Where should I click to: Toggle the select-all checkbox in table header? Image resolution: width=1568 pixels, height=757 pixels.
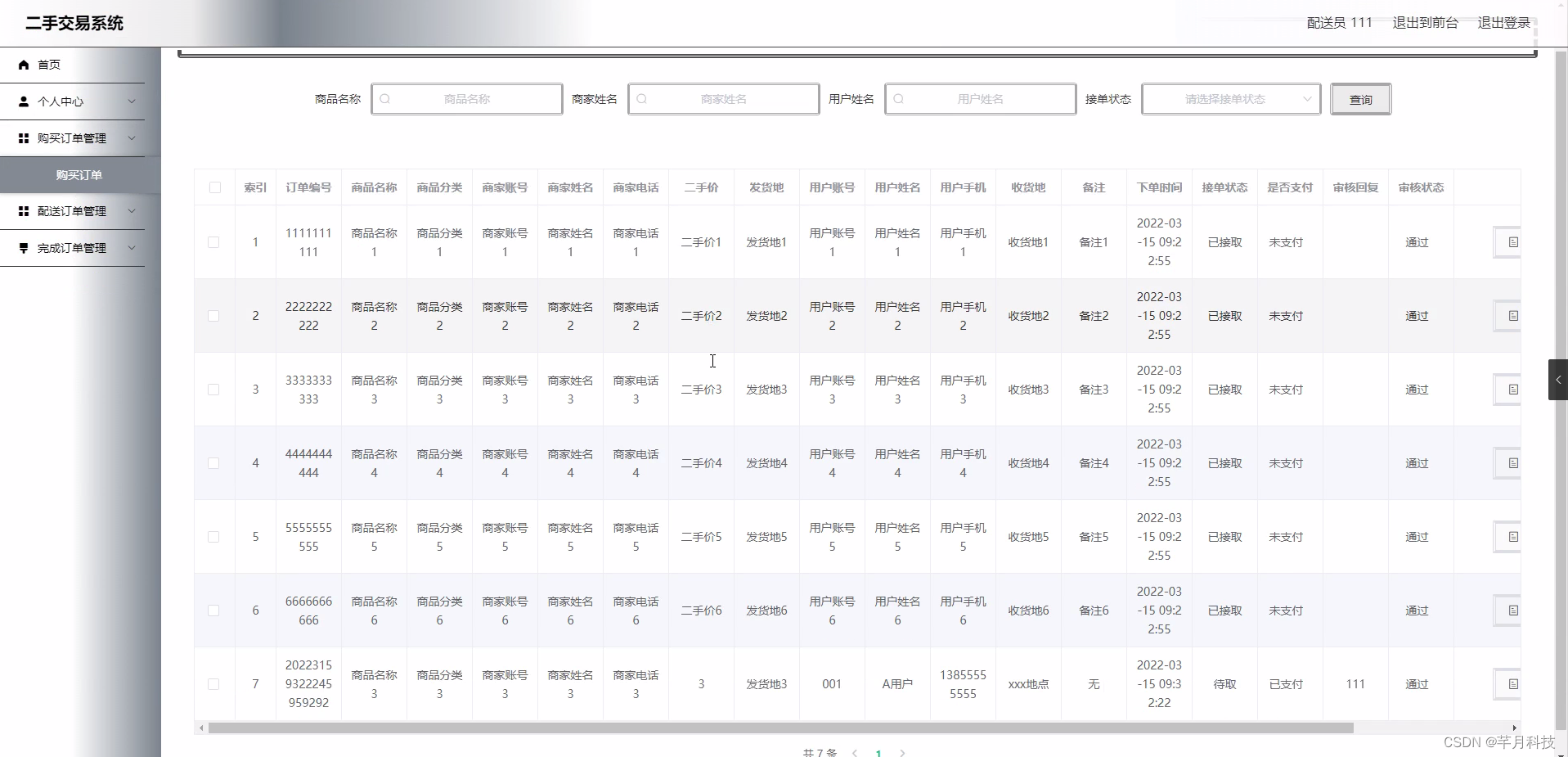point(213,187)
